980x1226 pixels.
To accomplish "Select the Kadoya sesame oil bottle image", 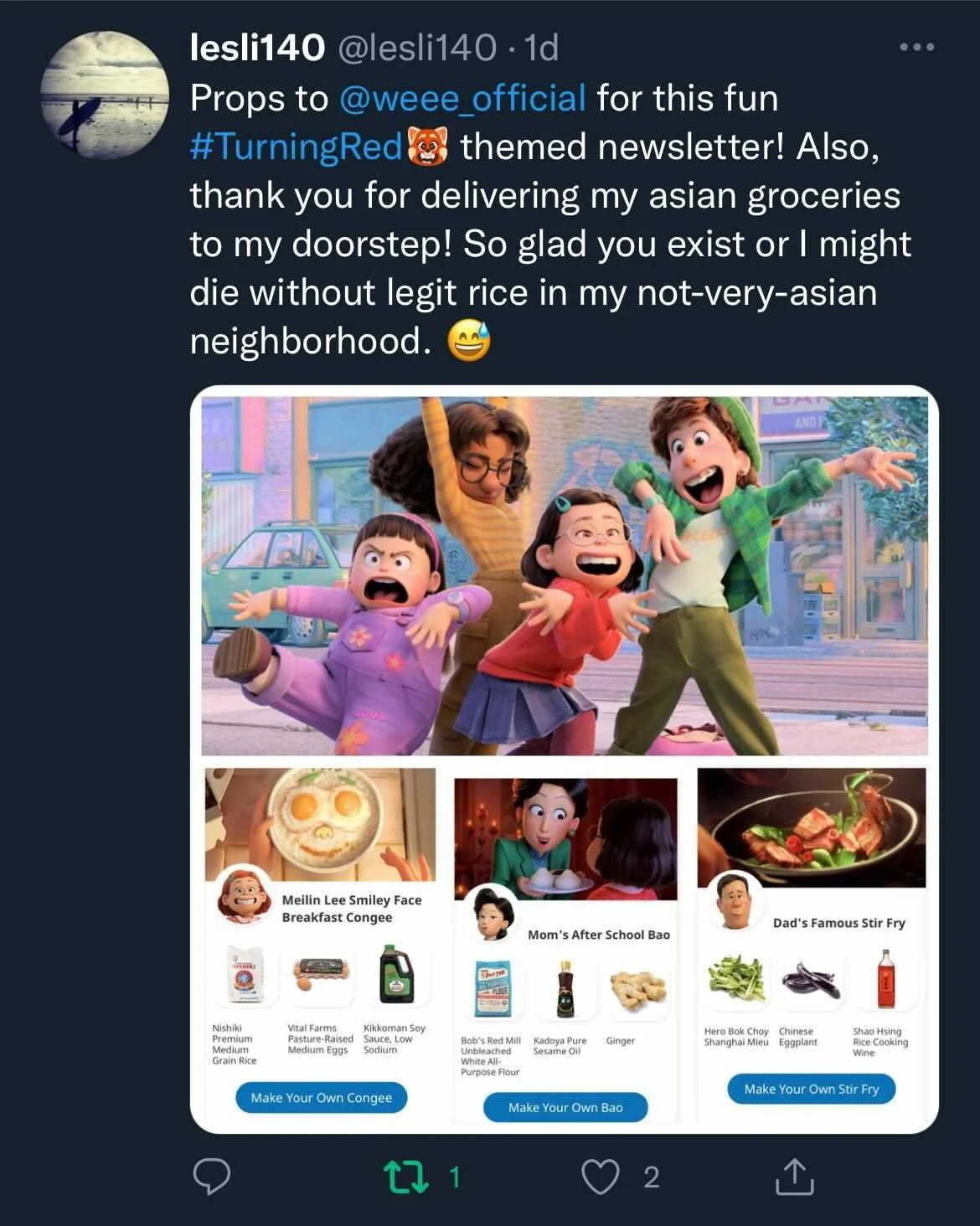I will pos(565,989).
